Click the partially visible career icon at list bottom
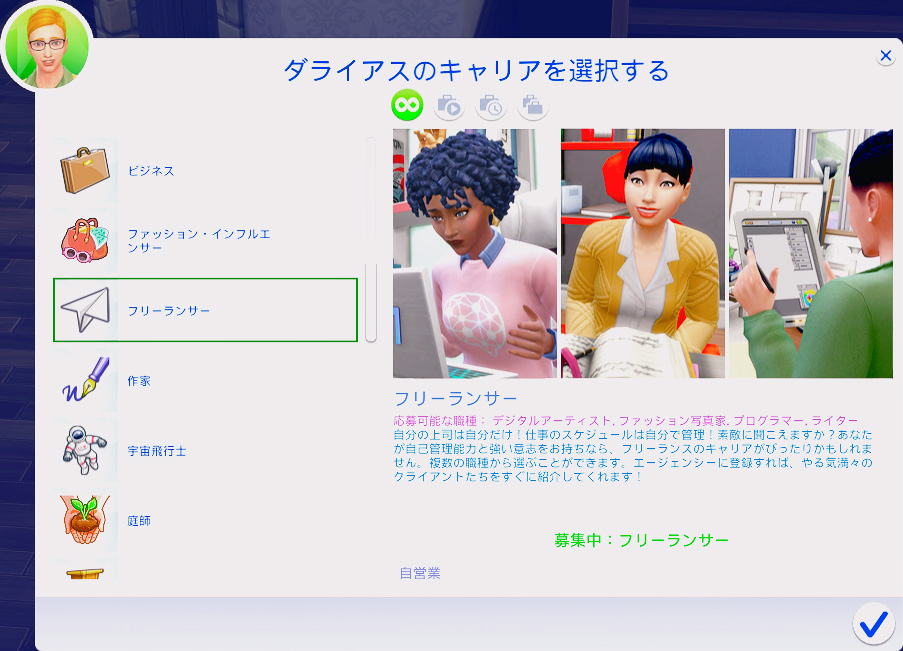The image size is (903, 651). (84, 575)
